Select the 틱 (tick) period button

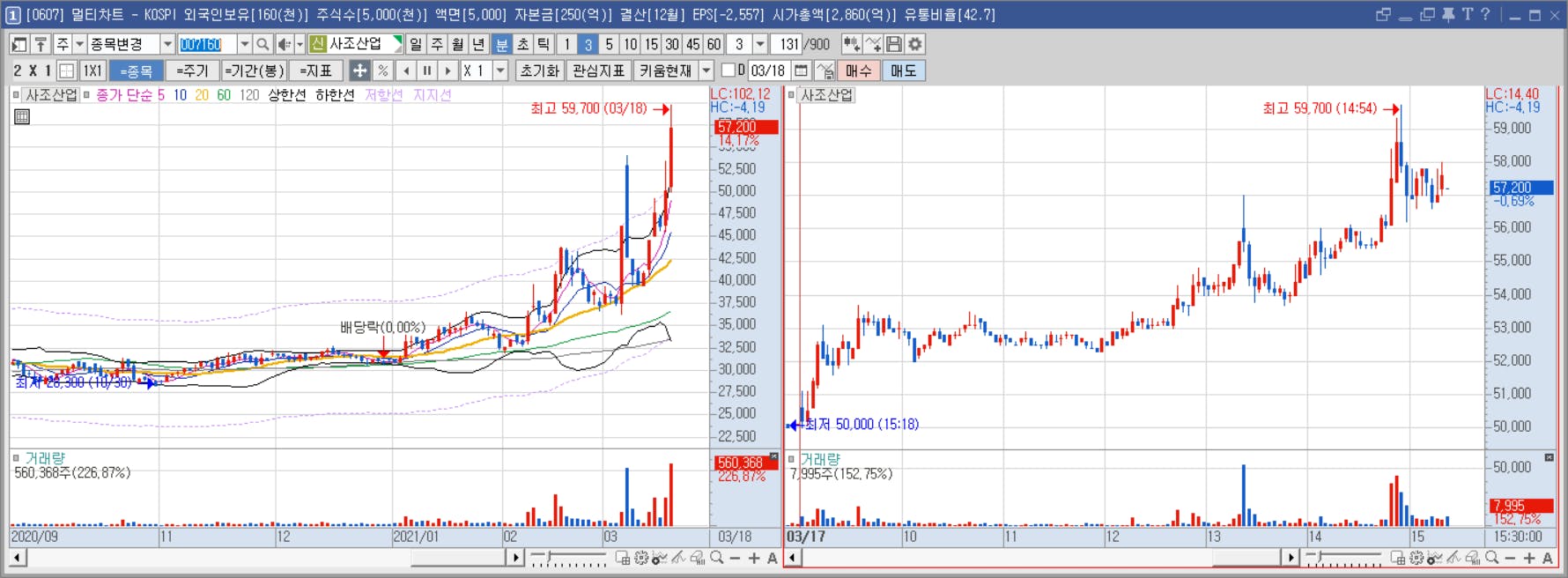[544, 44]
